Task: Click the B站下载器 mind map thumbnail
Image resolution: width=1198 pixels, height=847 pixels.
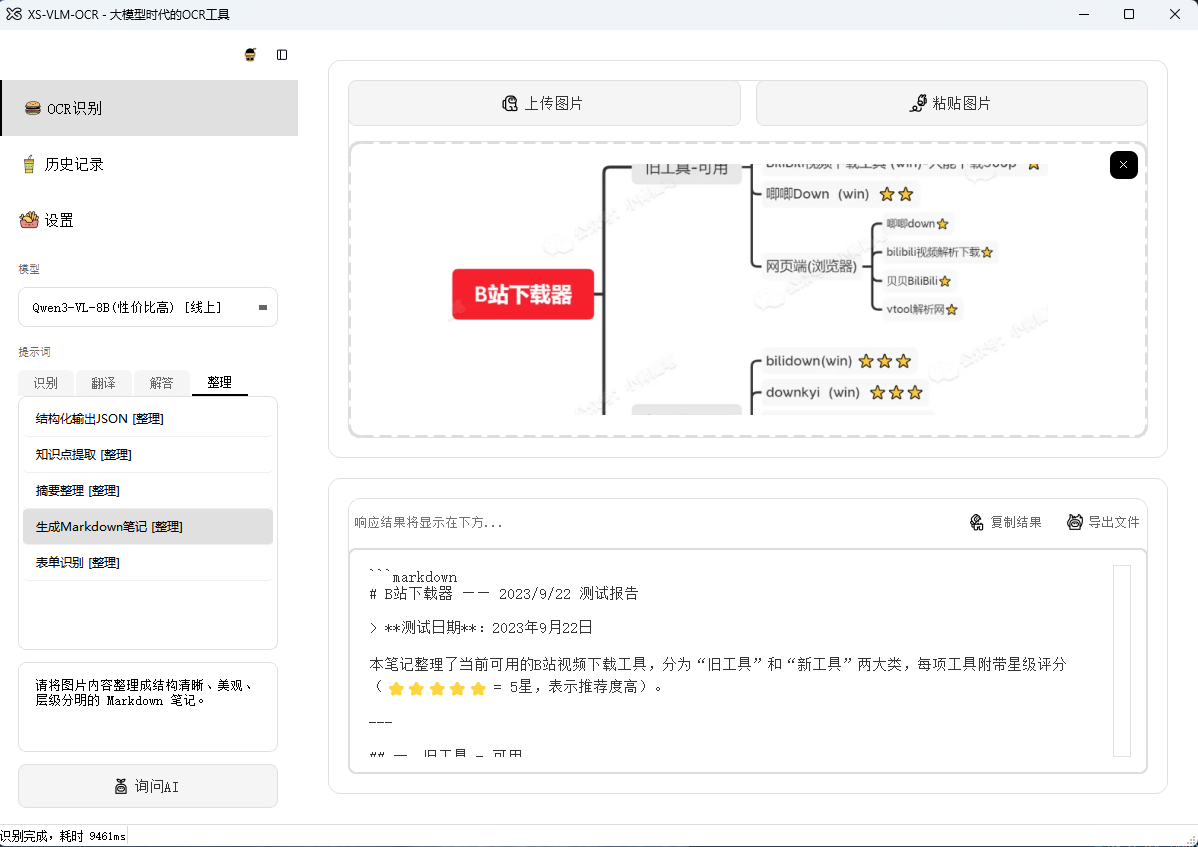Action: [748, 290]
